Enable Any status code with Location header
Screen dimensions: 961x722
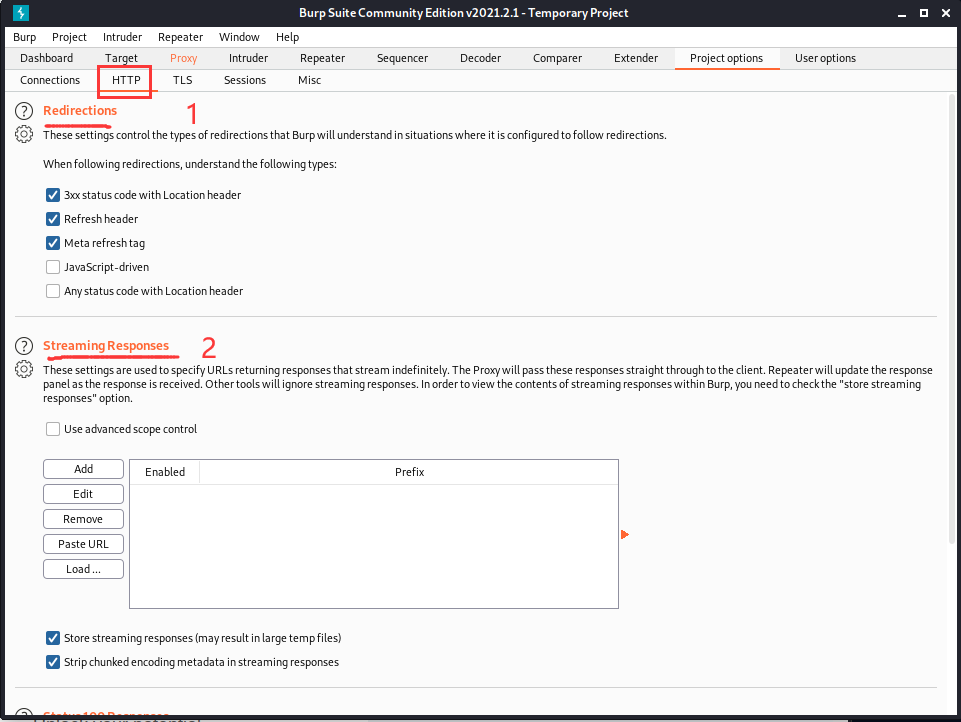(x=53, y=291)
